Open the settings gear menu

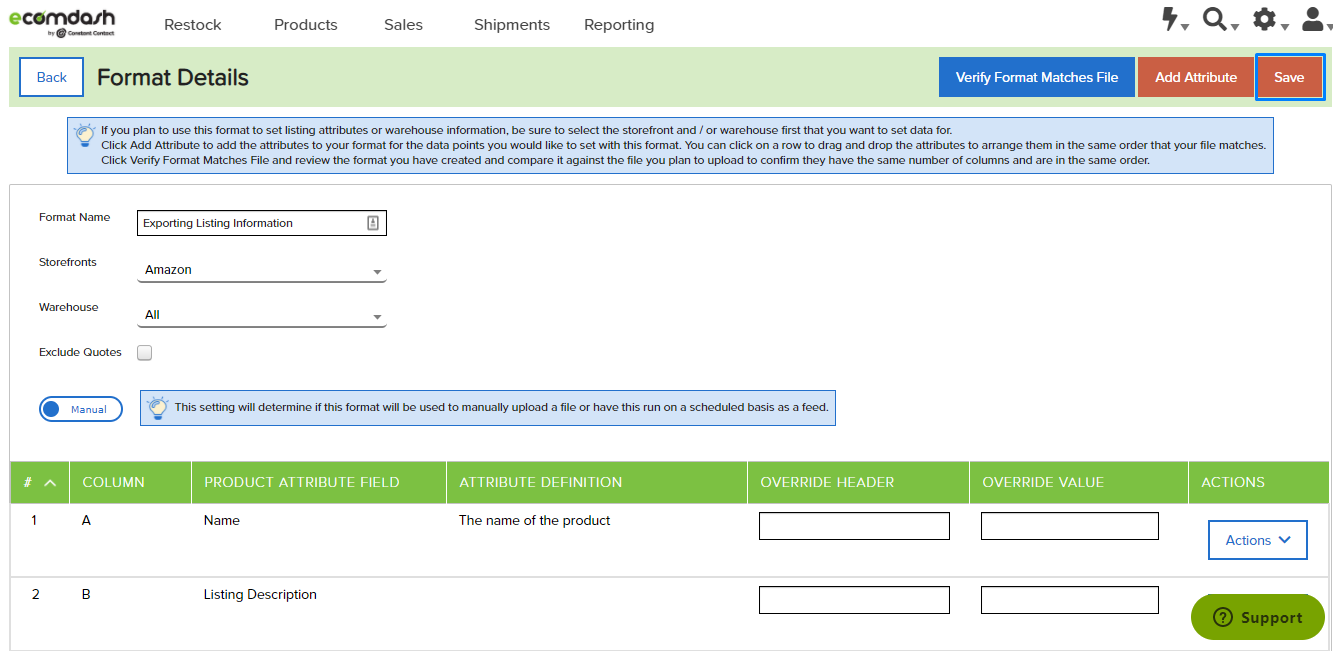(x=1269, y=21)
